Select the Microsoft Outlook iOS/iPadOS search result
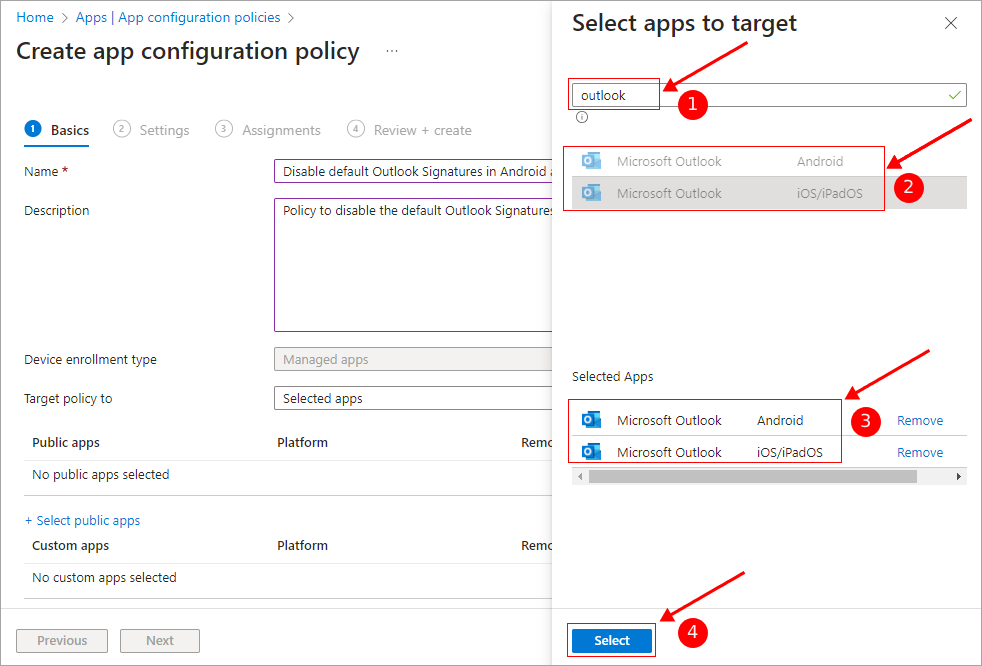This screenshot has width=982, height=666. click(x=769, y=193)
